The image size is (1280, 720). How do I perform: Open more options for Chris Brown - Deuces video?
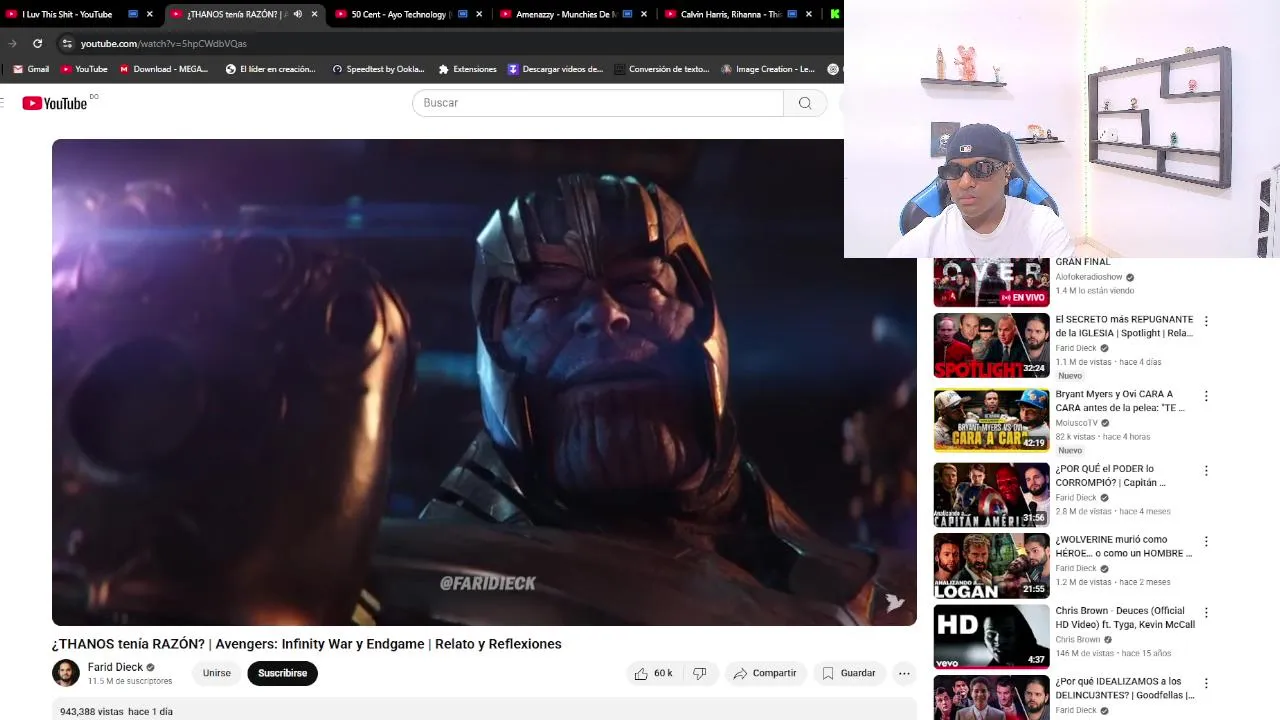pyautogui.click(x=1206, y=612)
